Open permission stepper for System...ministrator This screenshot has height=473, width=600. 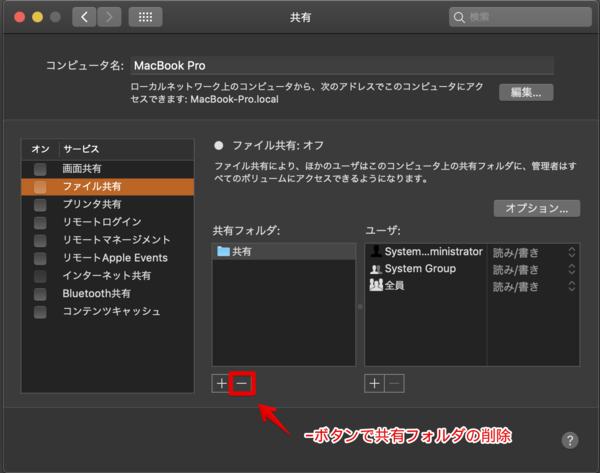pos(572,252)
